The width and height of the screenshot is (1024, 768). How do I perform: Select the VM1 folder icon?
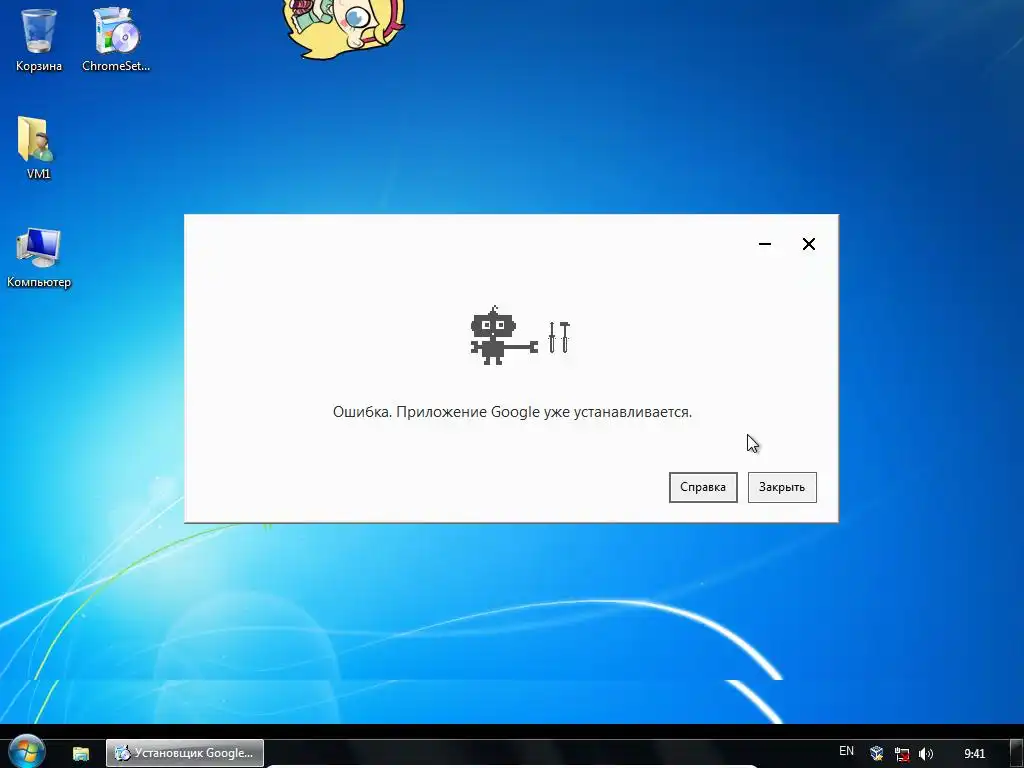[x=38, y=148]
